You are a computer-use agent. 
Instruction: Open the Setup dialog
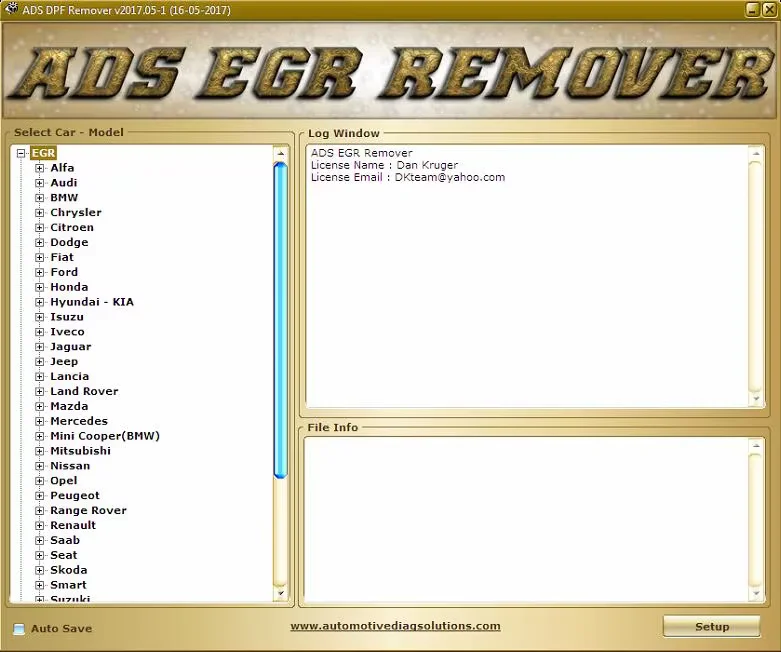click(x=712, y=627)
